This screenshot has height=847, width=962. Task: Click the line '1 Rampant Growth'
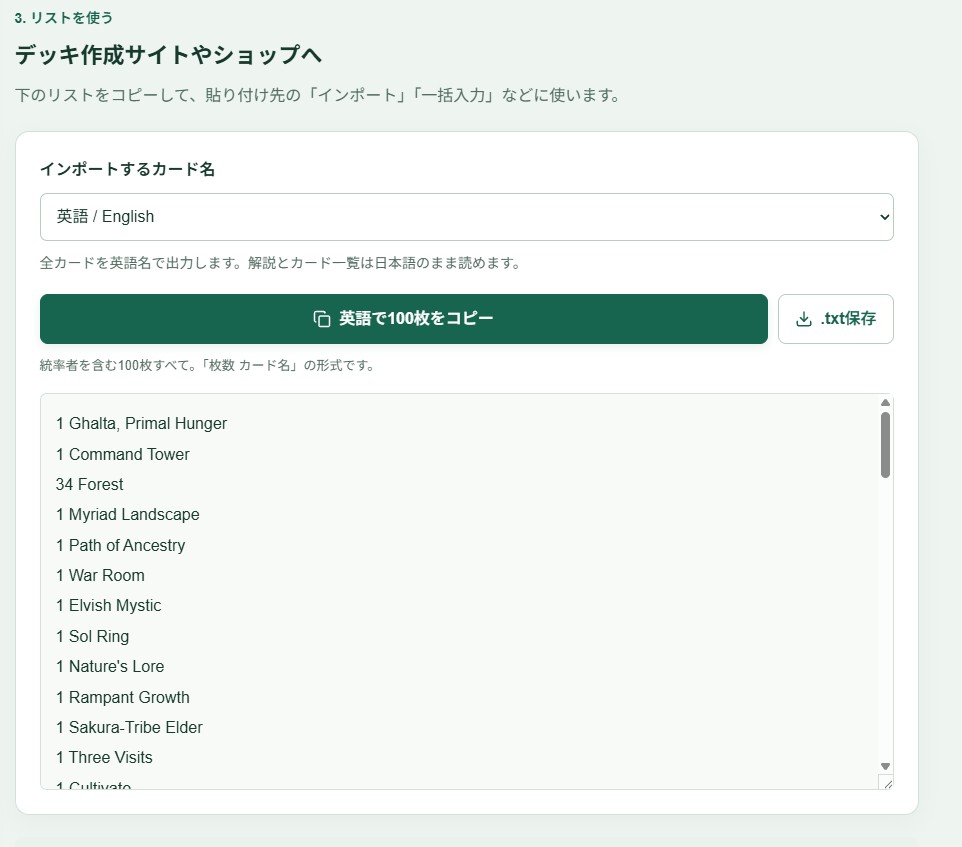pos(123,697)
